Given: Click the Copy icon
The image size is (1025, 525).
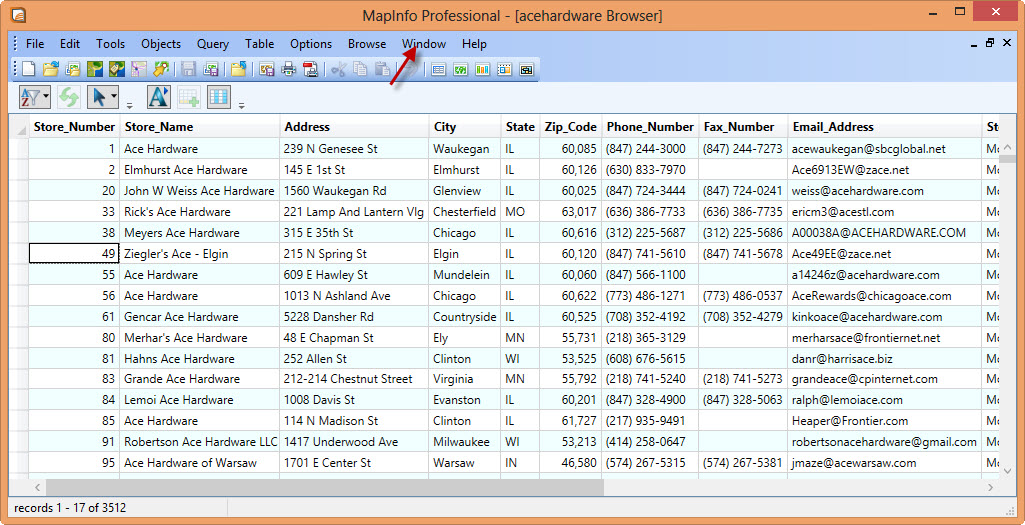Looking at the screenshot, I should pyautogui.click(x=360, y=69).
